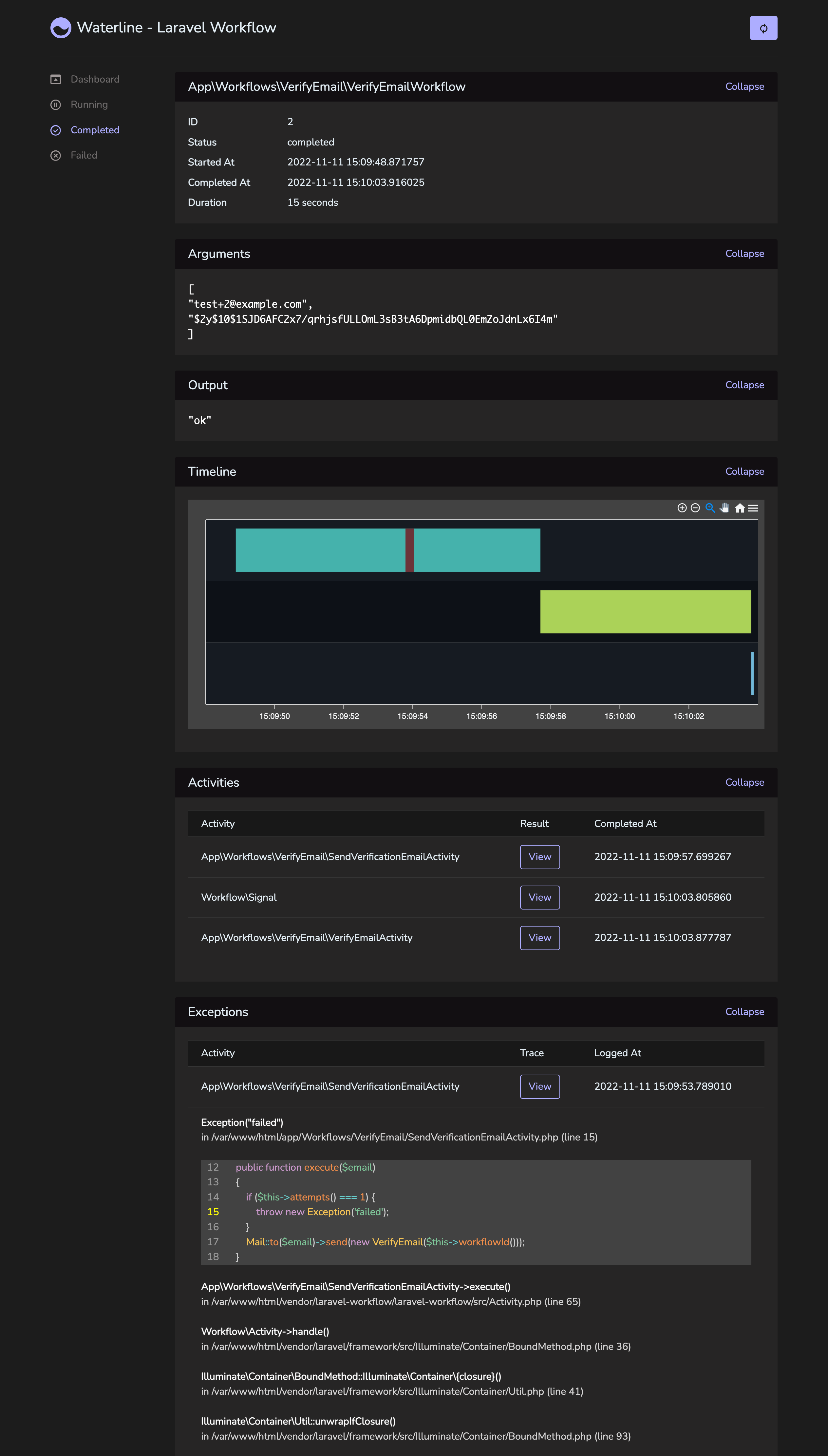Image resolution: width=828 pixels, height=1456 pixels.
Task: Click the zoom-in icon on the timeline
Action: [682, 508]
